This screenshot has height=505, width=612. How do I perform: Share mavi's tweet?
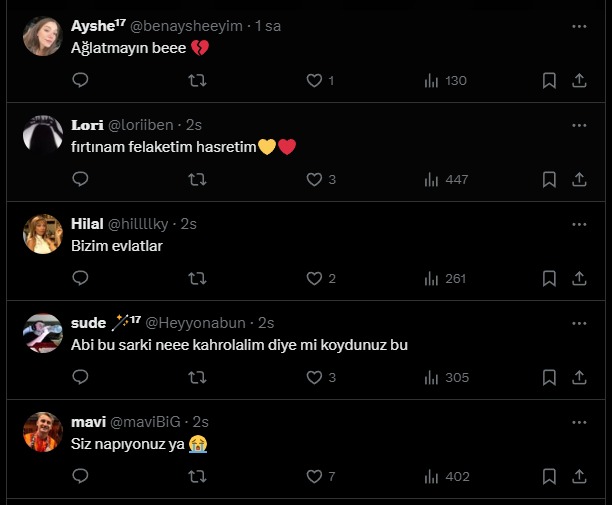(x=579, y=477)
